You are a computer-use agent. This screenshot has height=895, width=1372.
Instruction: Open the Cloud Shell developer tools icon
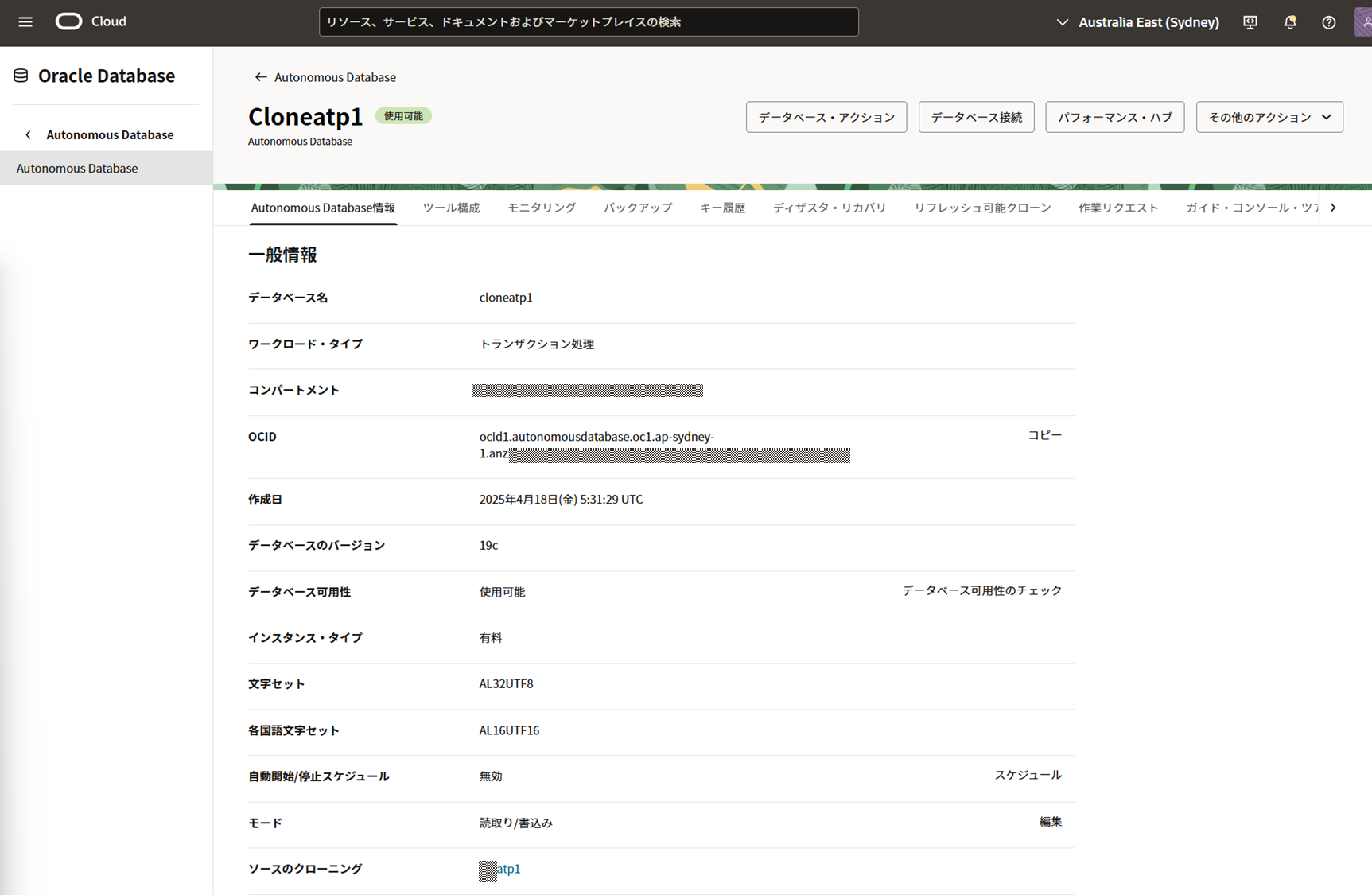tap(1250, 22)
